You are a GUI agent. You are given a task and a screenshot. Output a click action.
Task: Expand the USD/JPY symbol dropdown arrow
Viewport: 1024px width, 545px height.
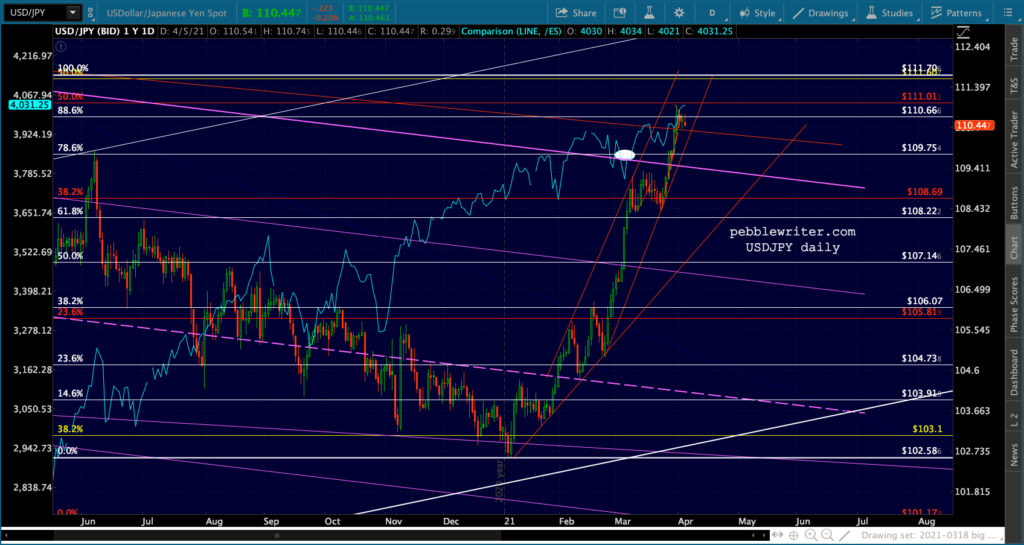click(x=72, y=12)
